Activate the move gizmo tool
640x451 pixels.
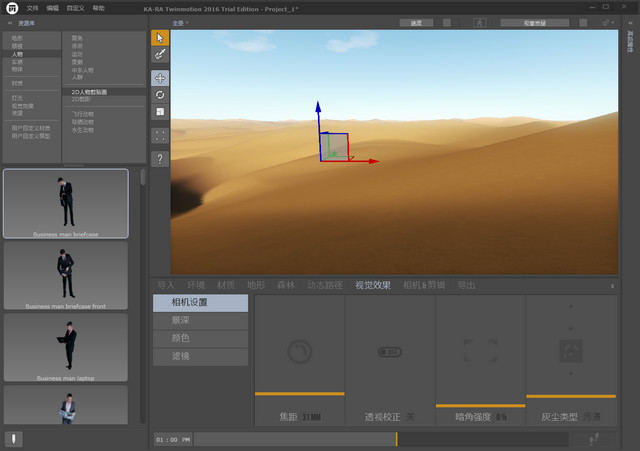click(160, 78)
